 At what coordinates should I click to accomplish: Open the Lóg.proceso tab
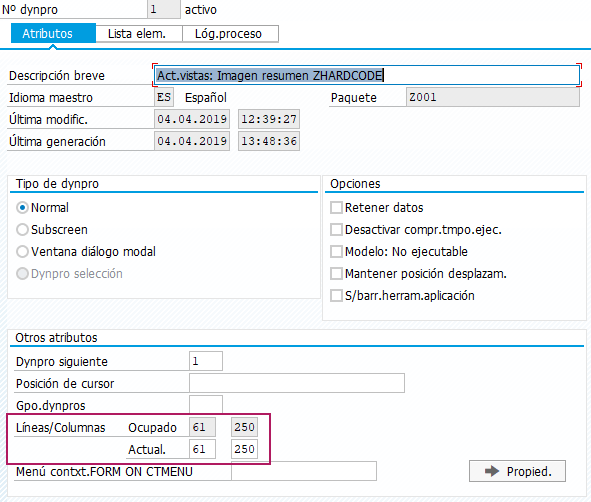(230, 34)
